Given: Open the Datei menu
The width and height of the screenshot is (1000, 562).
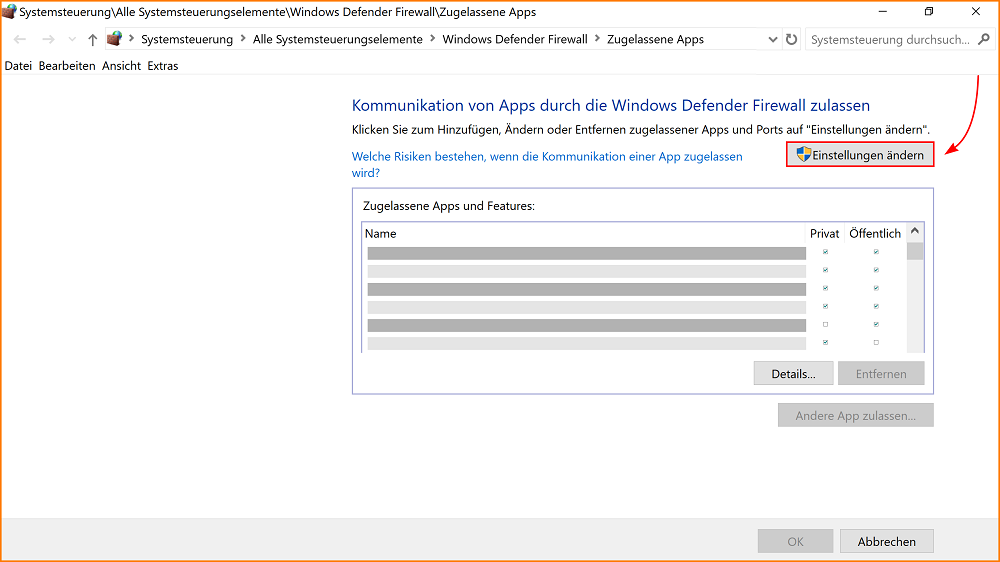Looking at the screenshot, I should (x=18, y=66).
